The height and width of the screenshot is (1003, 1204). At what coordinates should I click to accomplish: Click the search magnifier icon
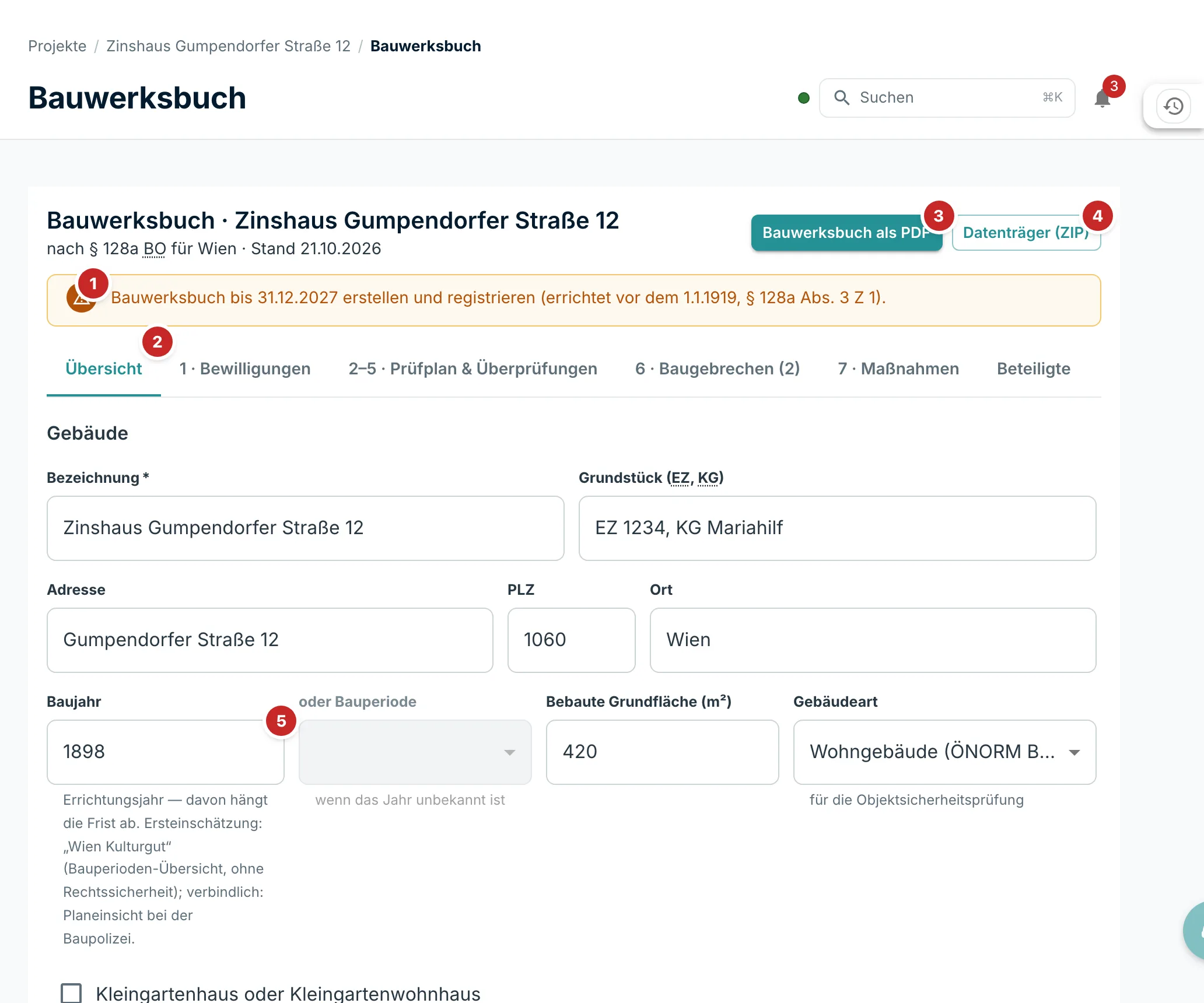click(x=841, y=97)
